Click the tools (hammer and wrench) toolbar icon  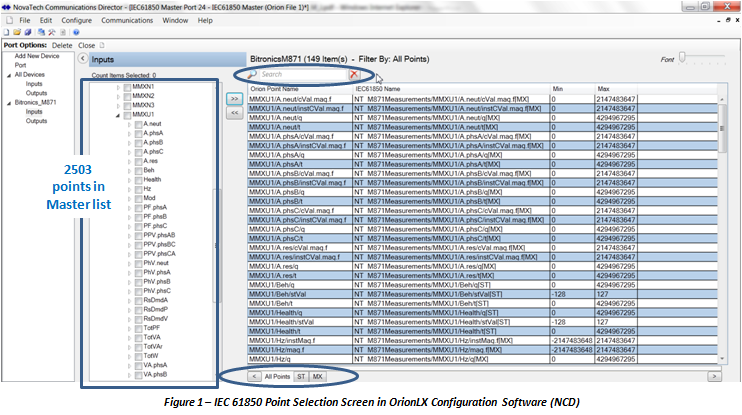(x=52, y=32)
